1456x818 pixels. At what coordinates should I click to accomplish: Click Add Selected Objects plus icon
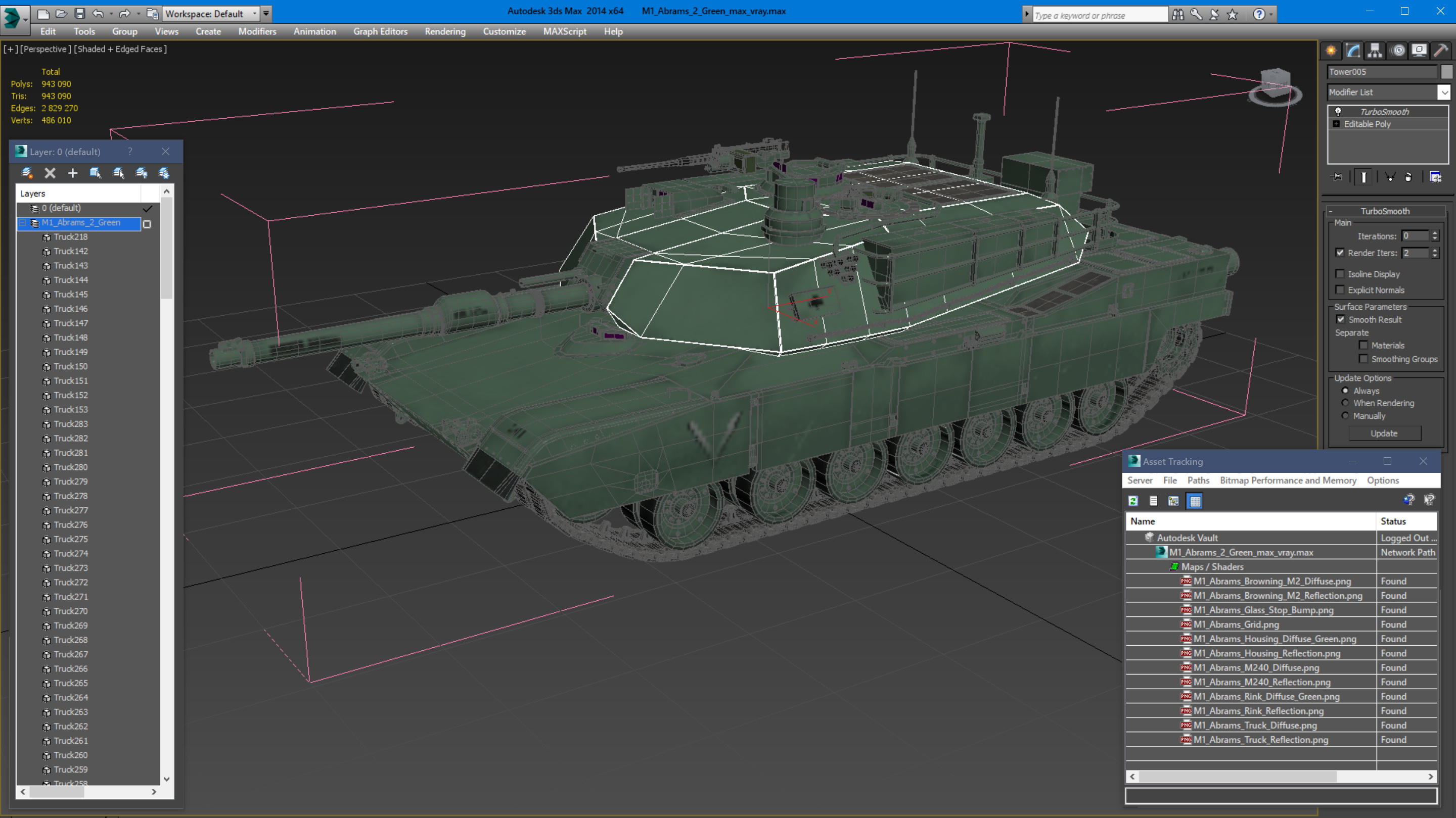72,173
